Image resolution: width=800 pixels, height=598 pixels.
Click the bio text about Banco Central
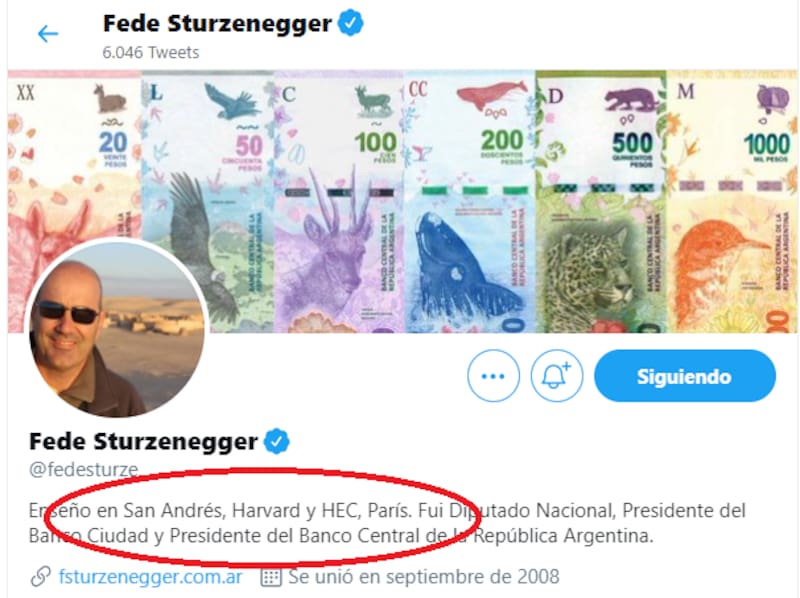pyautogui.click(x=387, y=523)
